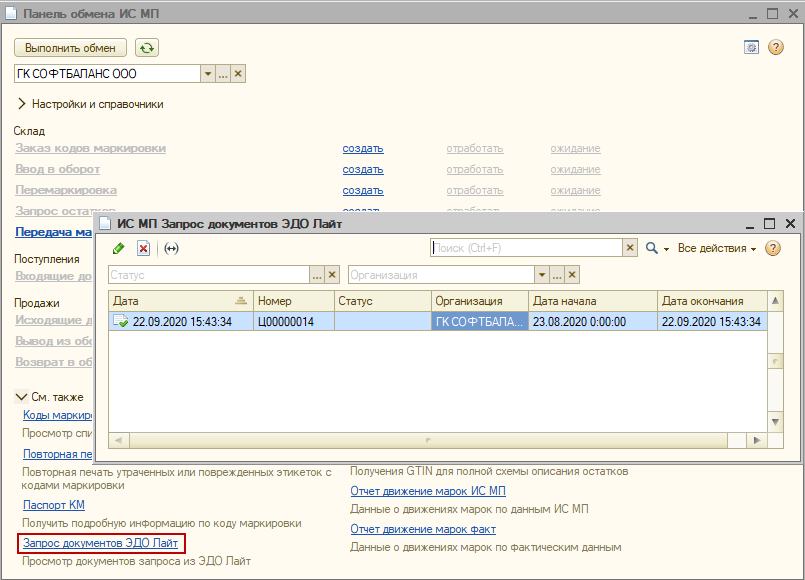Image resolution: width=805 pixels, height=580 pixels.
Task: Click the sort indicator icon in Дата column
Action: click(x=241, y=301)
